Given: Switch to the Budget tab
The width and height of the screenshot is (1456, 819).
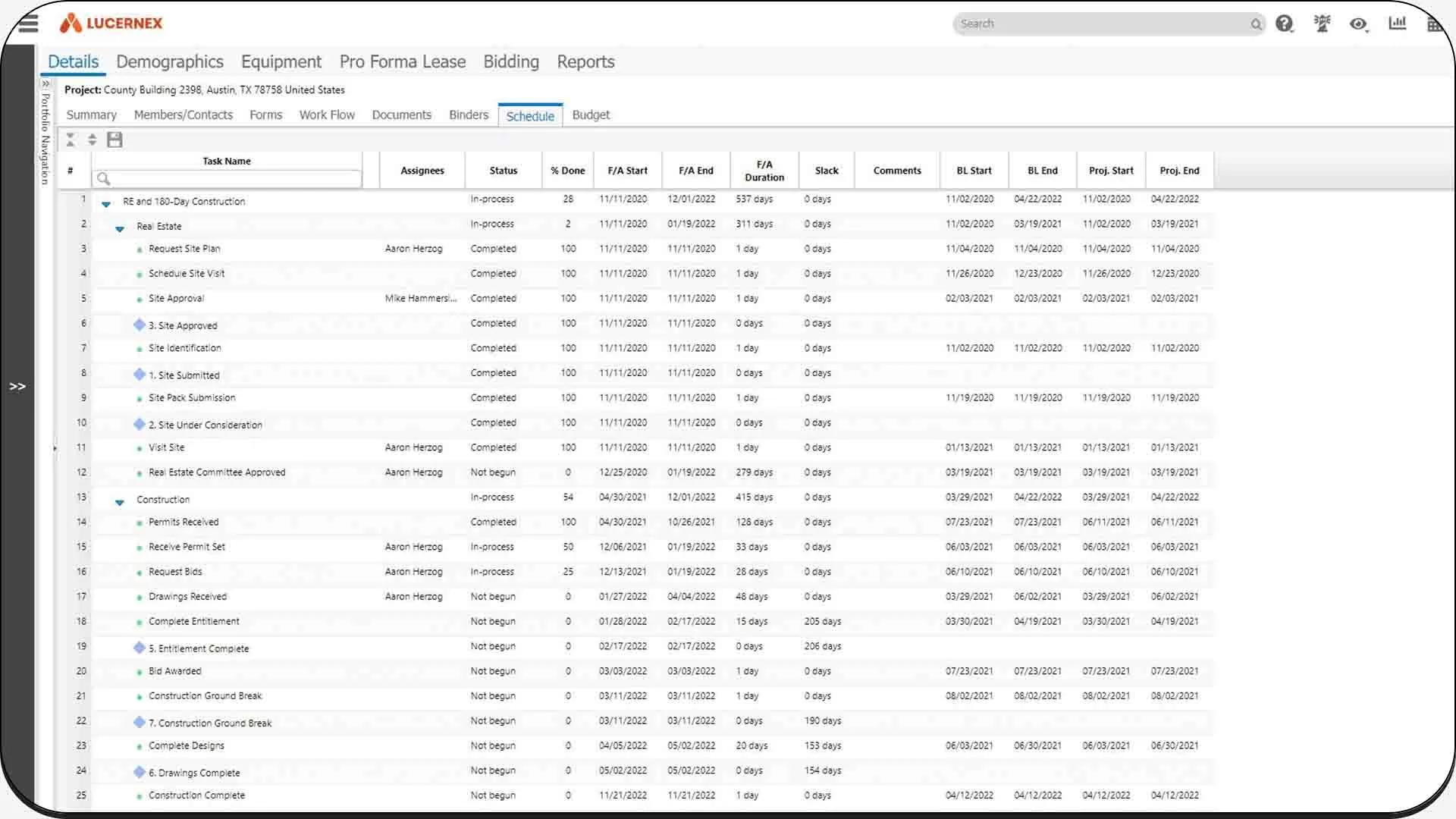Looking at the screenshot, I should point(591,115).
